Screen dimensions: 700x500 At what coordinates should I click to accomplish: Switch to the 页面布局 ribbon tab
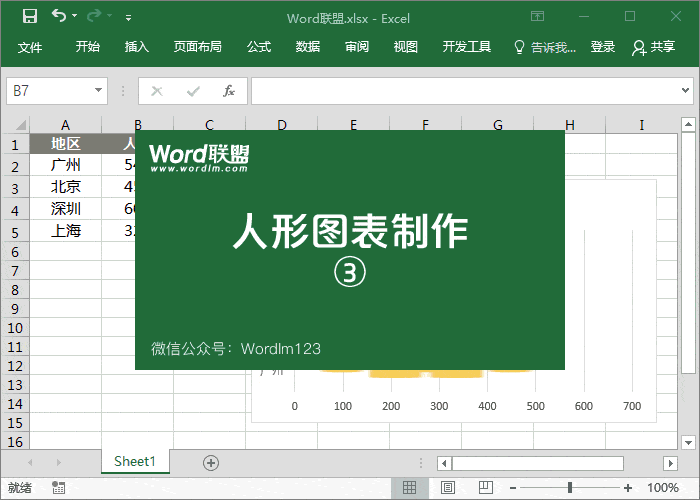pyautogui.click(x=198, y=46)
